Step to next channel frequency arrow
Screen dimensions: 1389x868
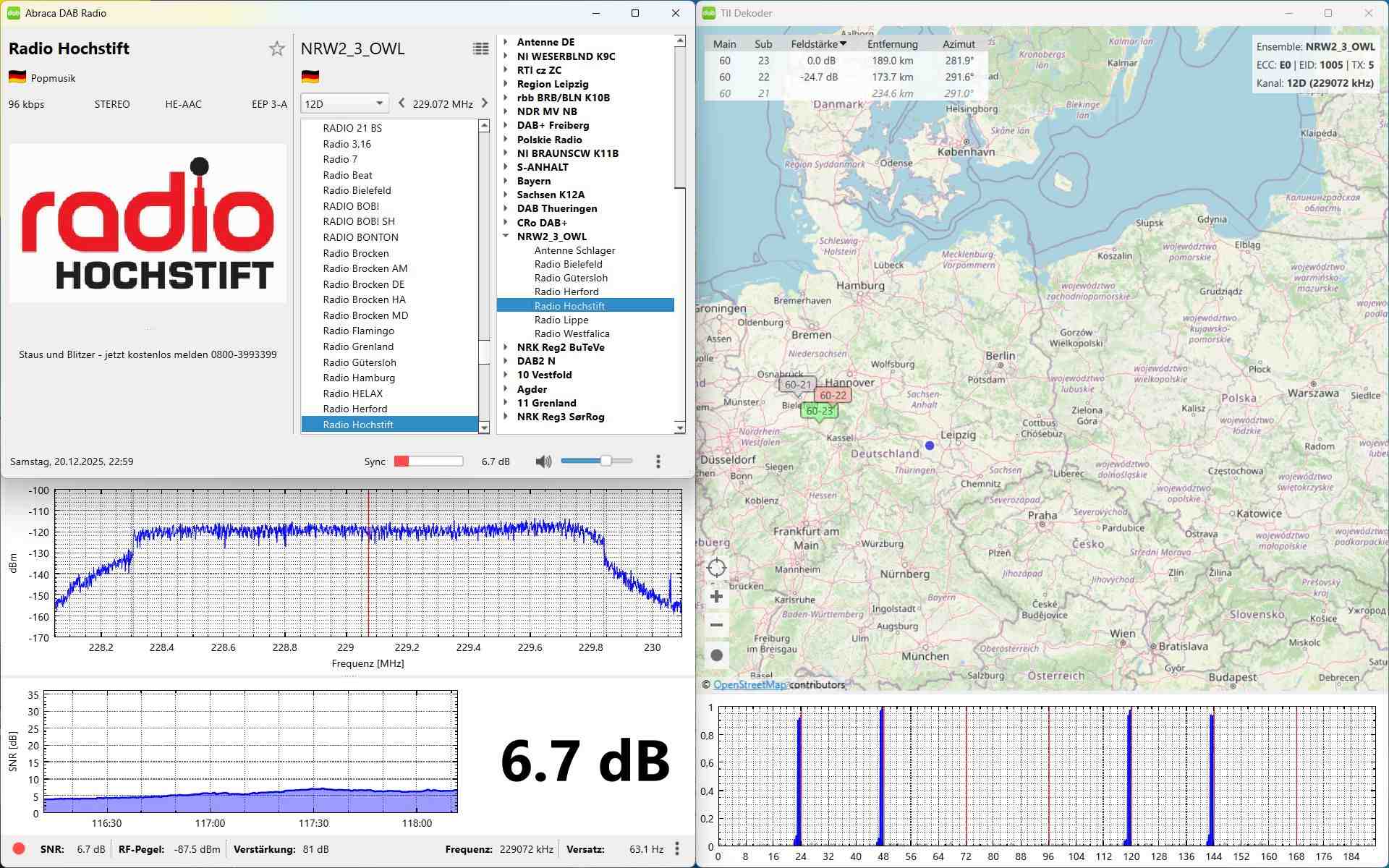coord(485,103)
